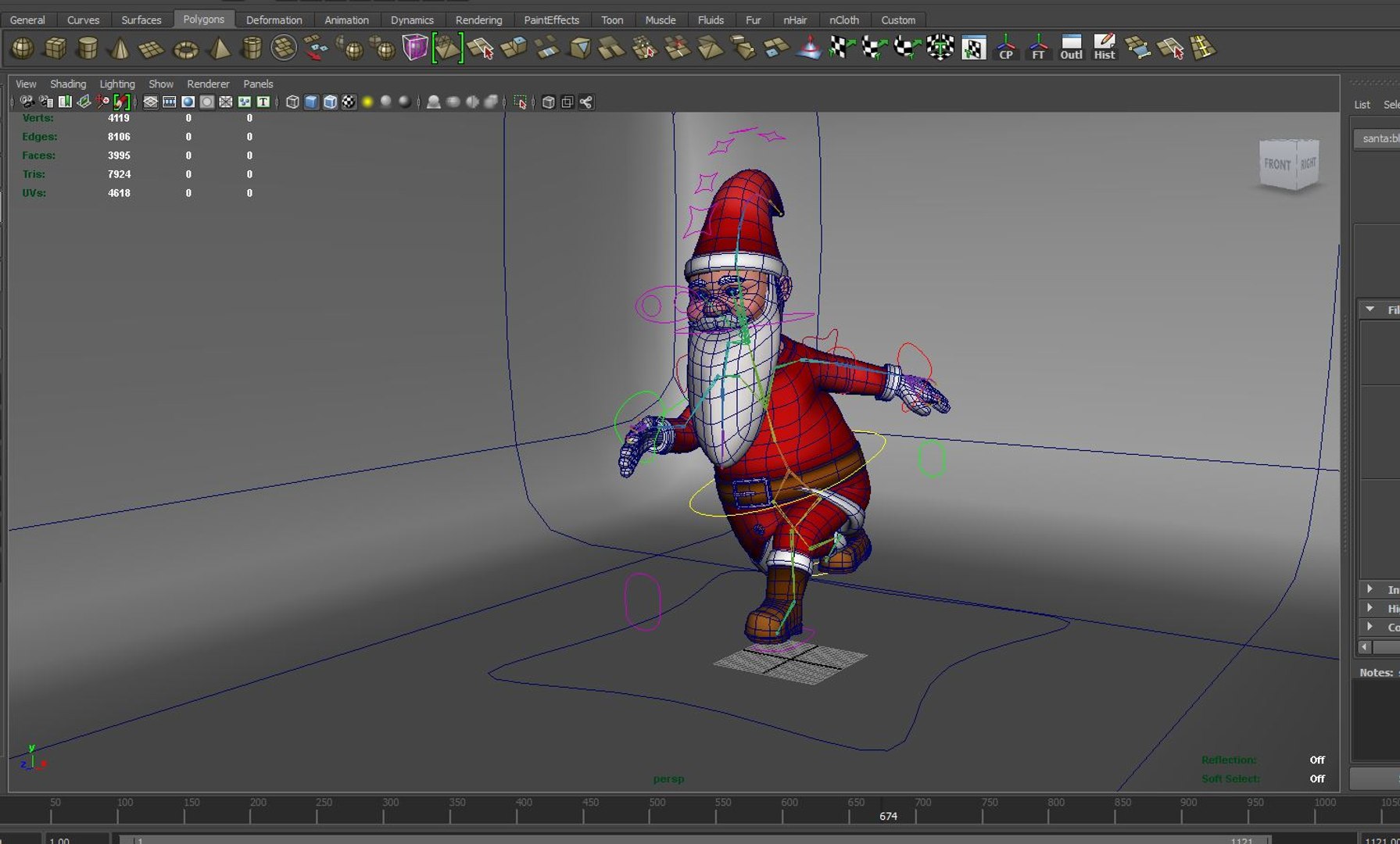Screen dimensions: 1400x844
Task: Switch to the nCloth shelf tab
Action: click(843, 20)
